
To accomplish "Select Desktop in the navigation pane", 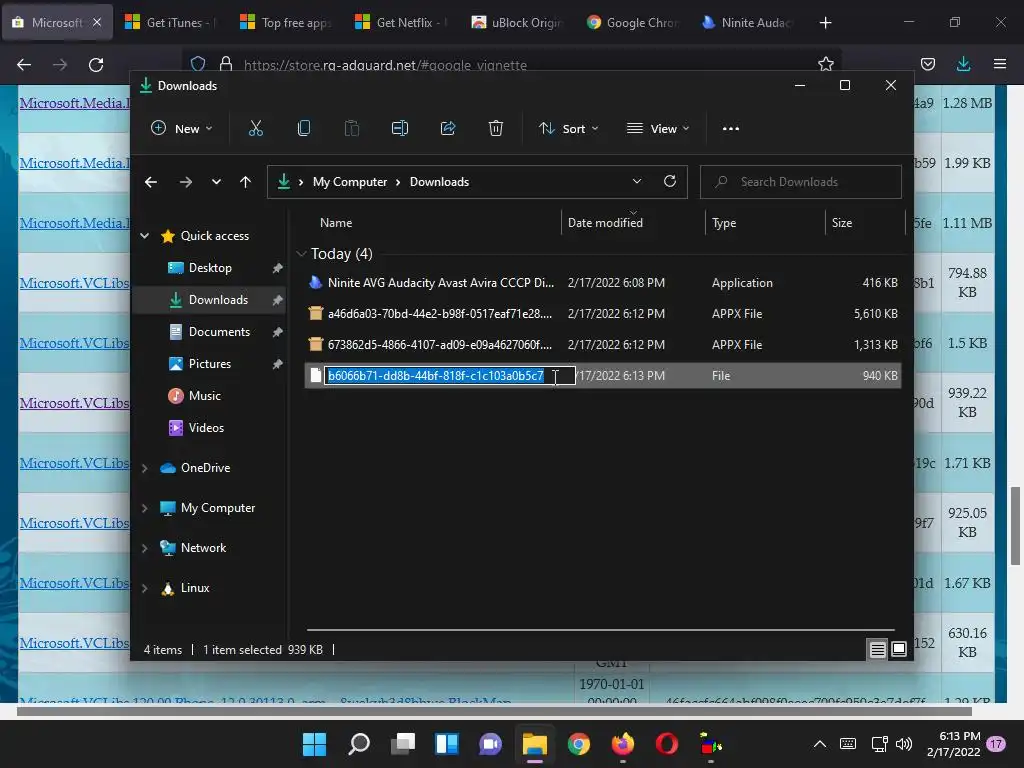I will pyautogui.click(x=210, y=268).
